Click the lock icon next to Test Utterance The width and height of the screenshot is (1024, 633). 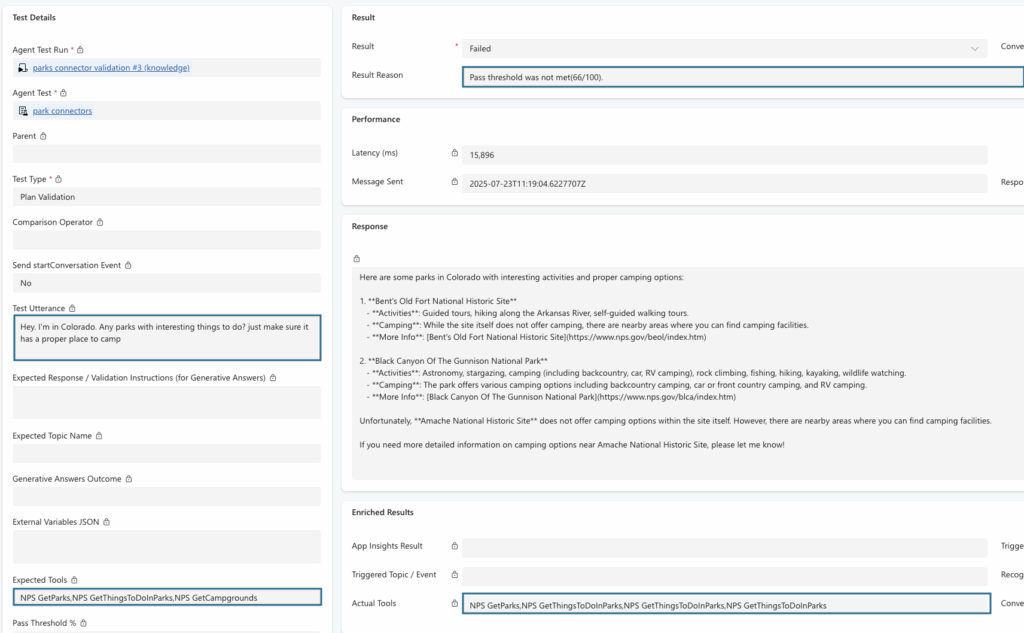point(73,309)
